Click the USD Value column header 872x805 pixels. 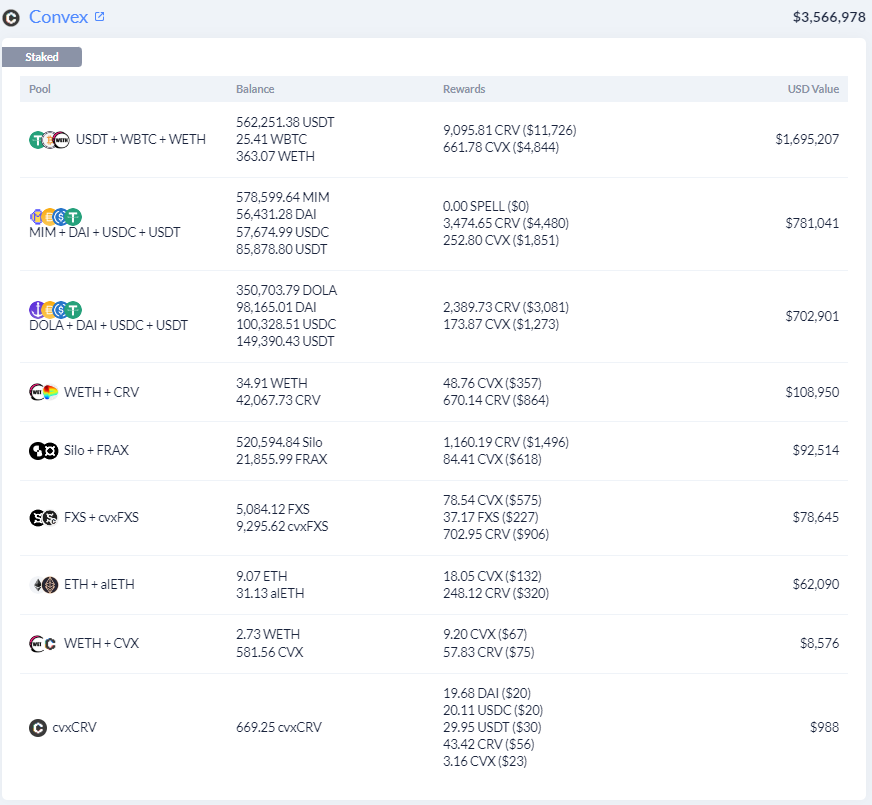click(813, 89)
